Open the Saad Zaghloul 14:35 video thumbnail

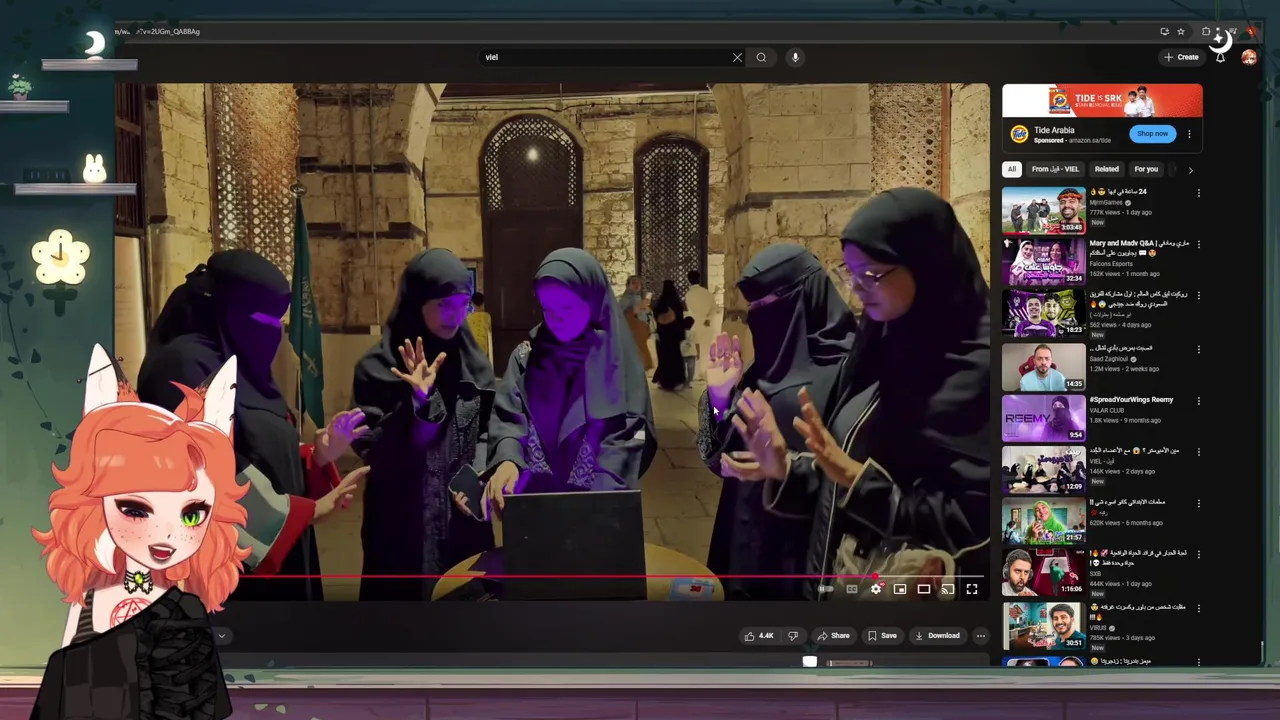coord(1044,366)
